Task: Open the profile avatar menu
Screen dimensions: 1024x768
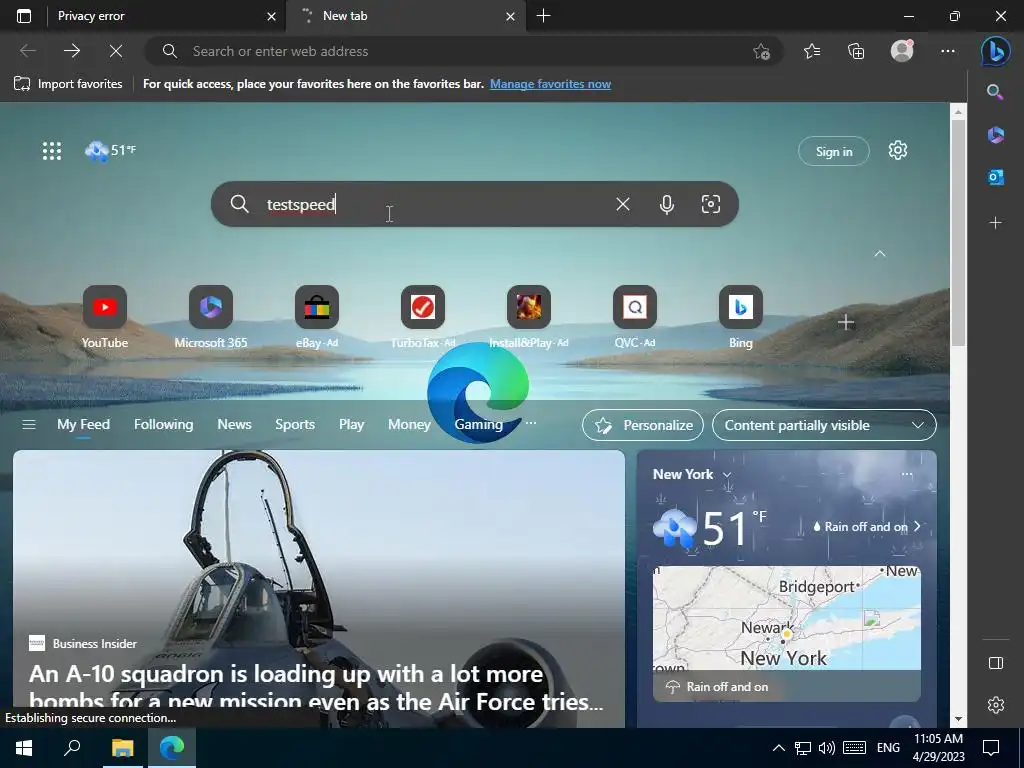Action: click(902, 51)
